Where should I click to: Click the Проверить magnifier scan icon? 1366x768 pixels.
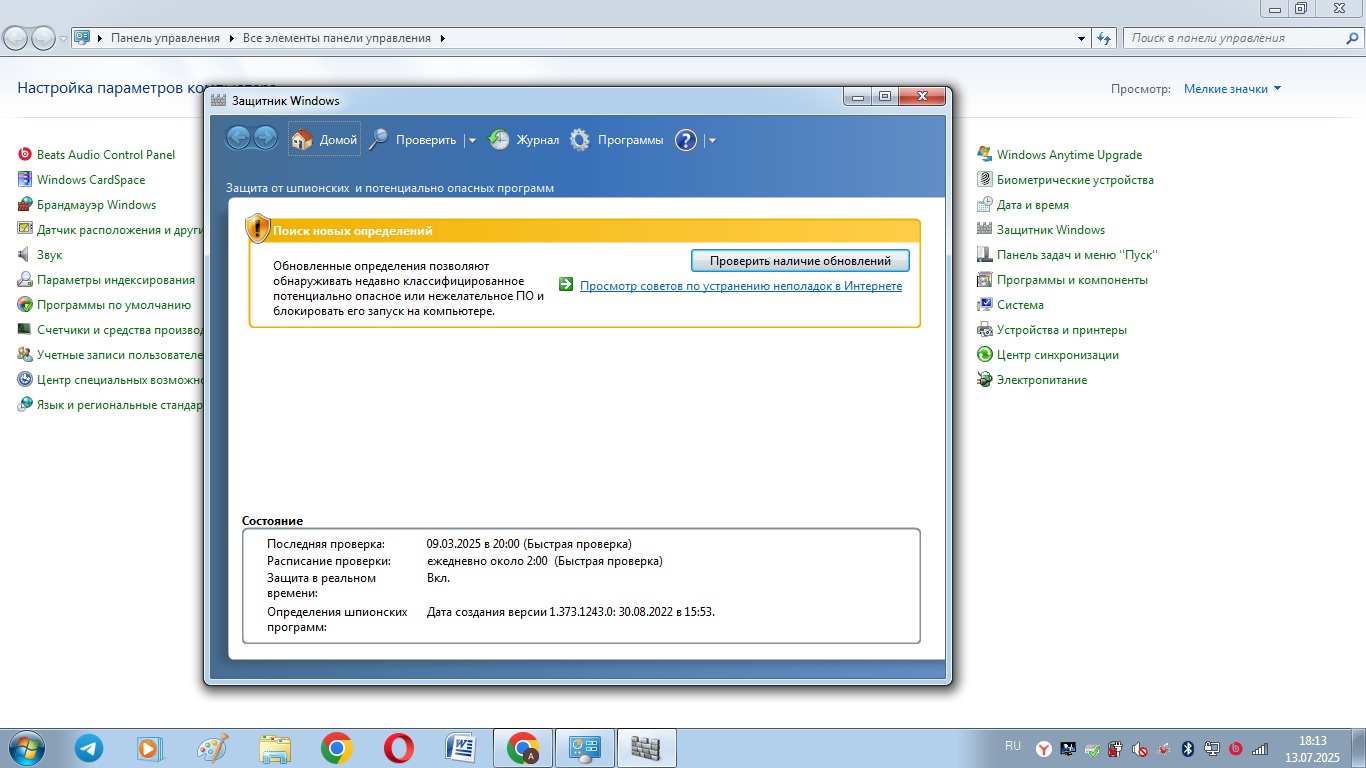(x=378, y=140)
